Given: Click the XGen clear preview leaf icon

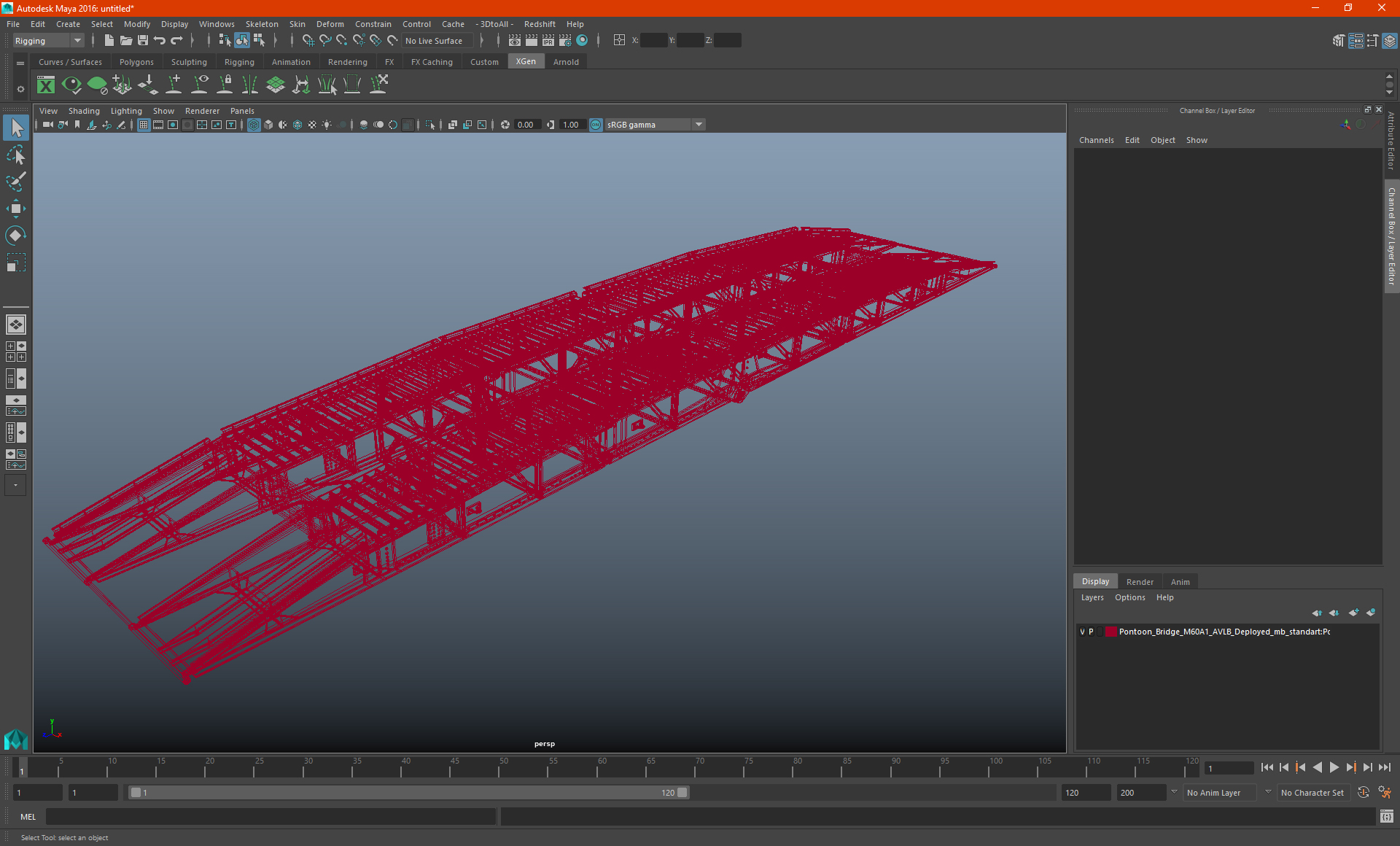Looking at the screenshot, I should coord(97,85).
